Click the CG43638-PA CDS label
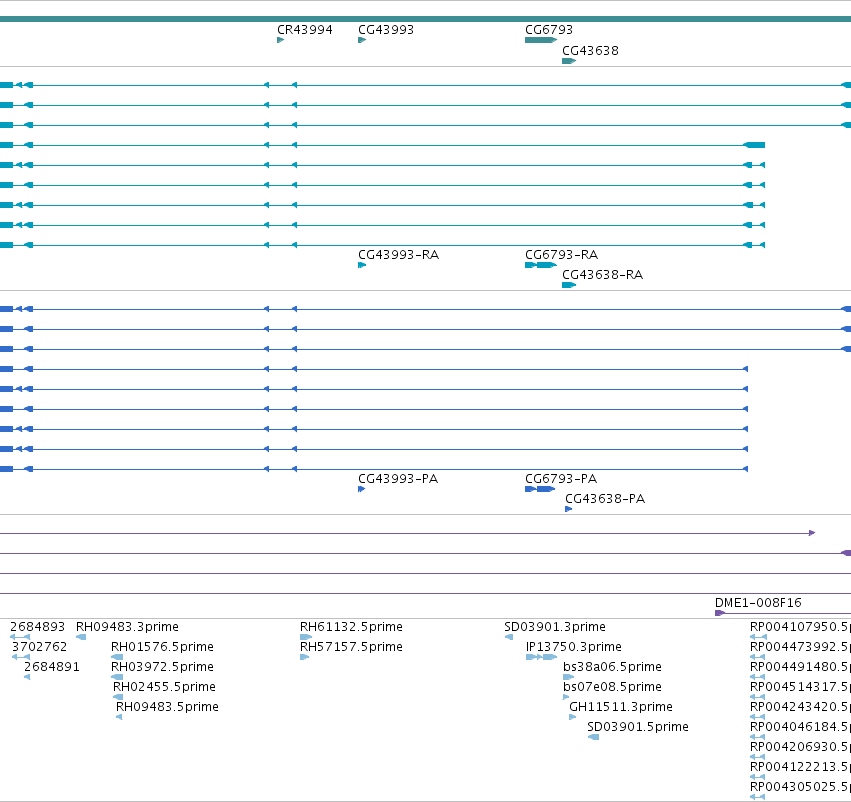 tap(605, 499)
